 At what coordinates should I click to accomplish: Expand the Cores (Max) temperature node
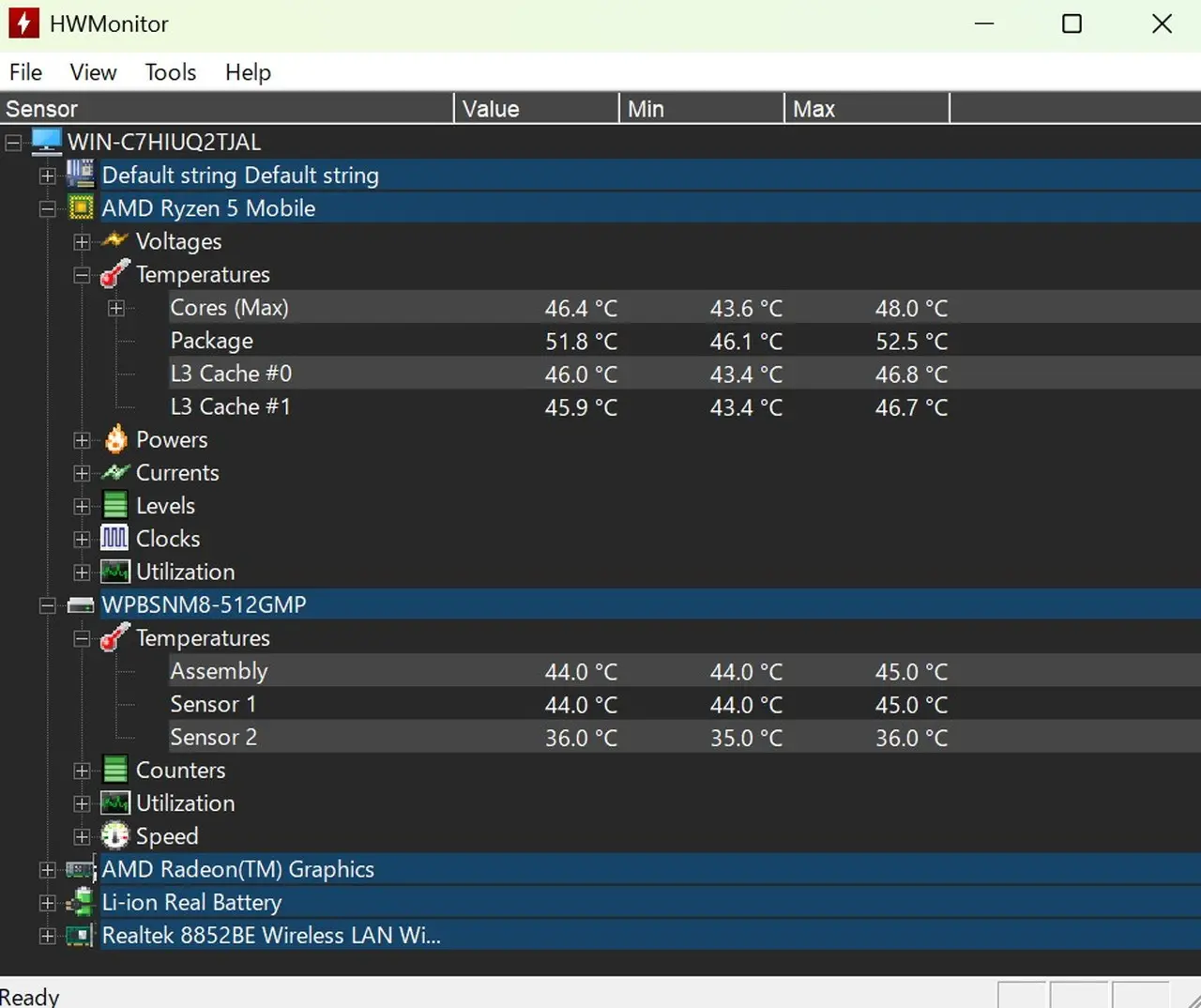point(115,308)
